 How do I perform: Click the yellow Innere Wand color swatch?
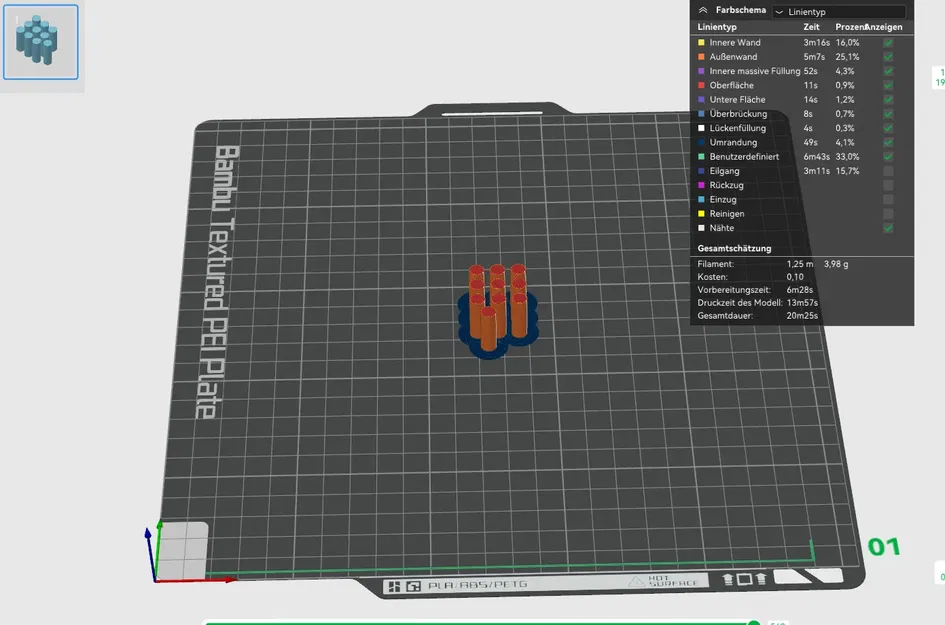point(701,43)
